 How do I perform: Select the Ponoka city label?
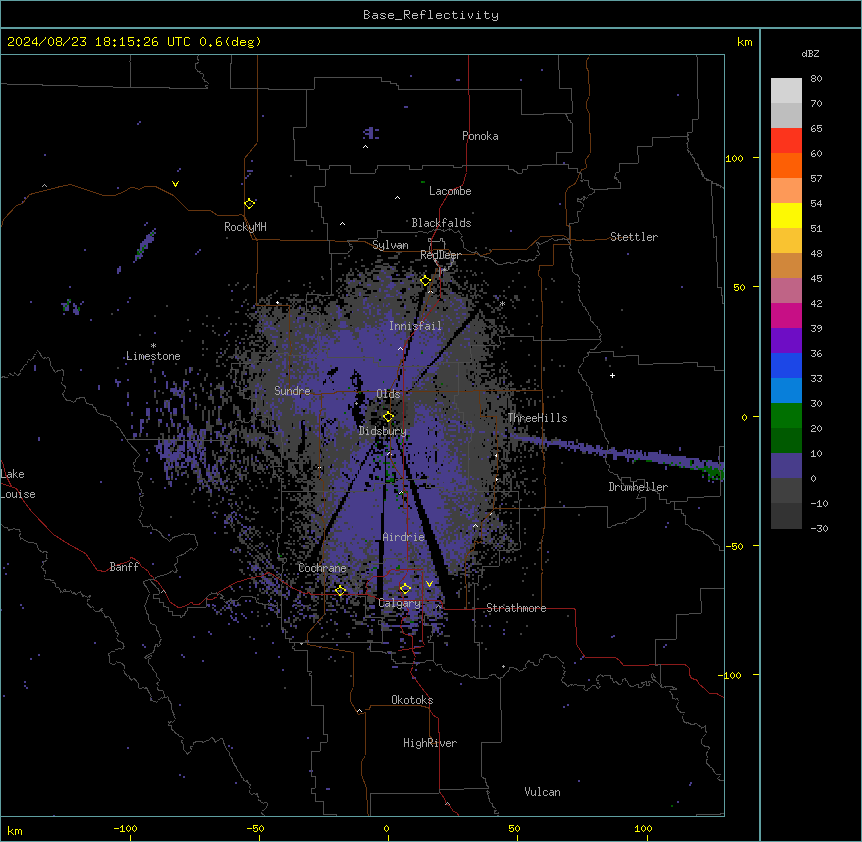(480, 136)
